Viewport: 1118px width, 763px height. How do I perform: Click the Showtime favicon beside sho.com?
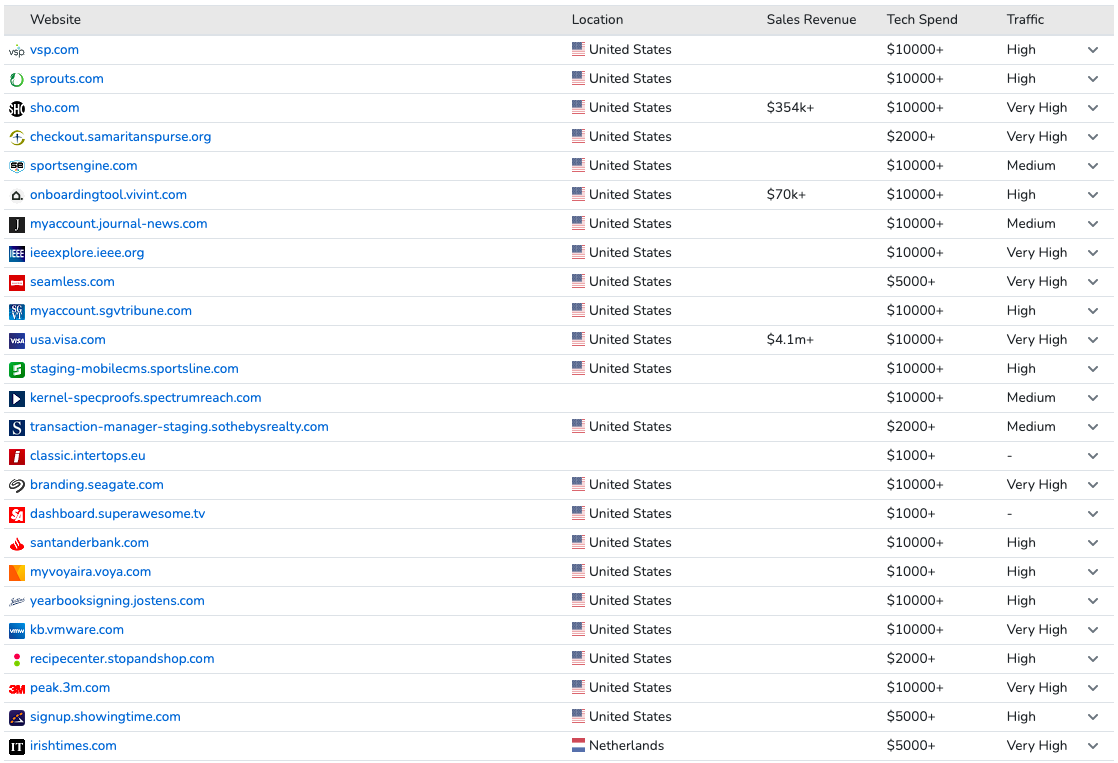(x=17, y=108)
